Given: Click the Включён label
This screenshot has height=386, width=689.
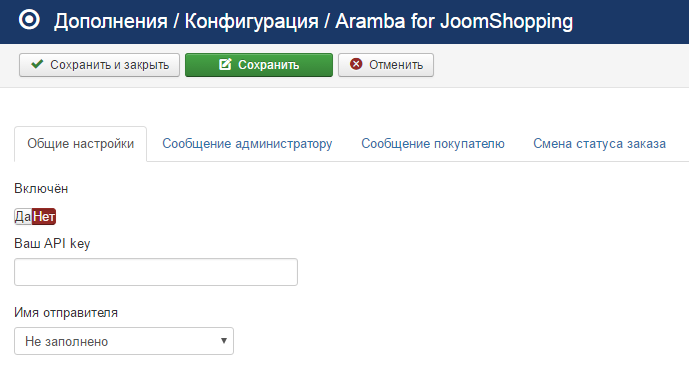Looking at the screenshot, I should (41, 189).
